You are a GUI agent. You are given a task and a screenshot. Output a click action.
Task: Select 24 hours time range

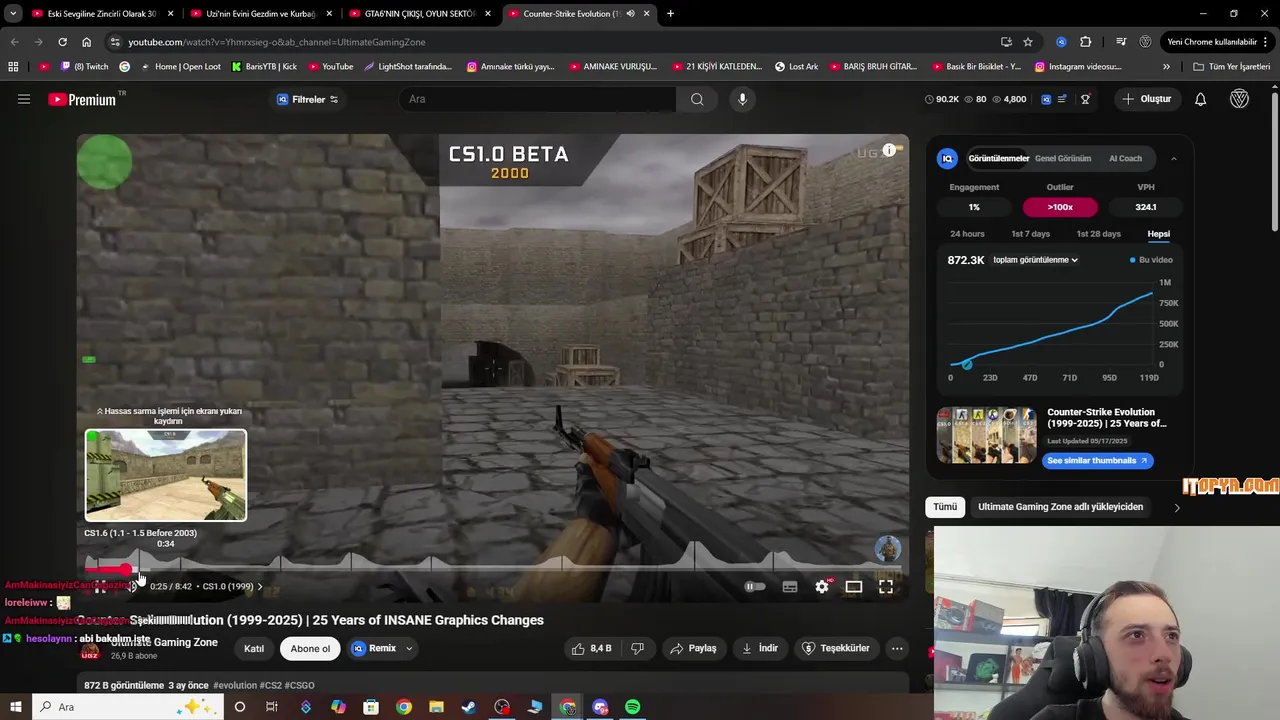pyautogui.click(x=967, y=234)
